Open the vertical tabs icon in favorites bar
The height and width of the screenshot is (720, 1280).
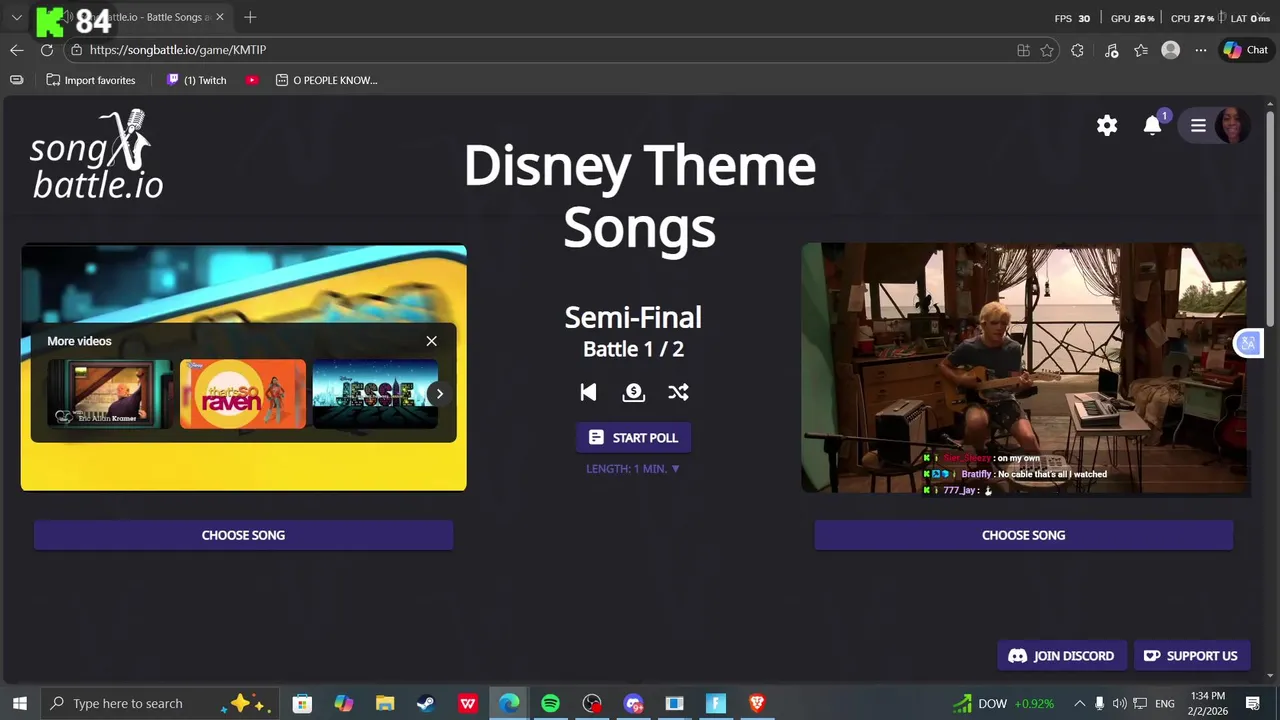pyautogui.click(x=17, y=80)
